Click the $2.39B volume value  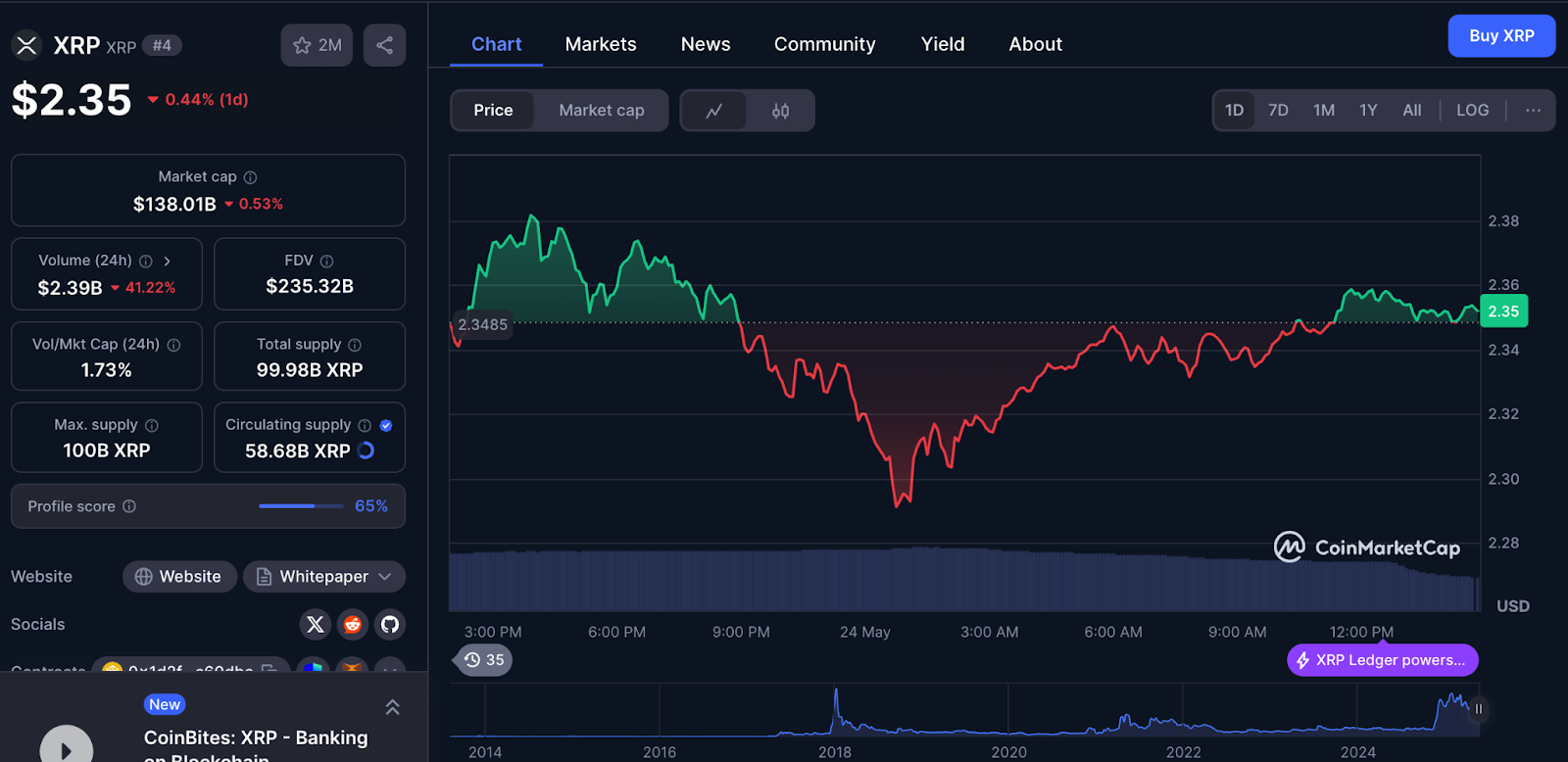click(70, 288)
